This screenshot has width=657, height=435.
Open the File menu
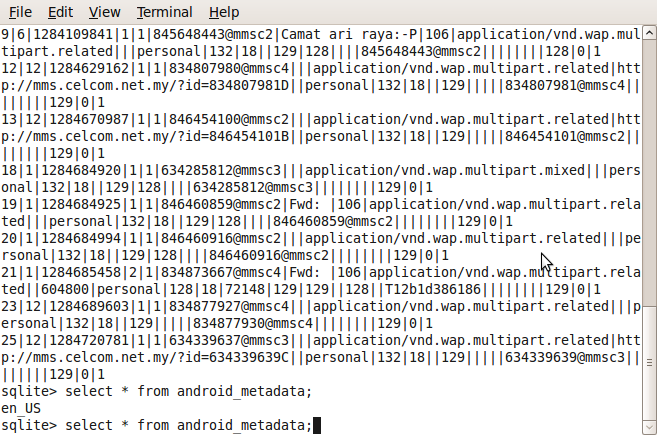pyautogui.click(x=20, y=12)
